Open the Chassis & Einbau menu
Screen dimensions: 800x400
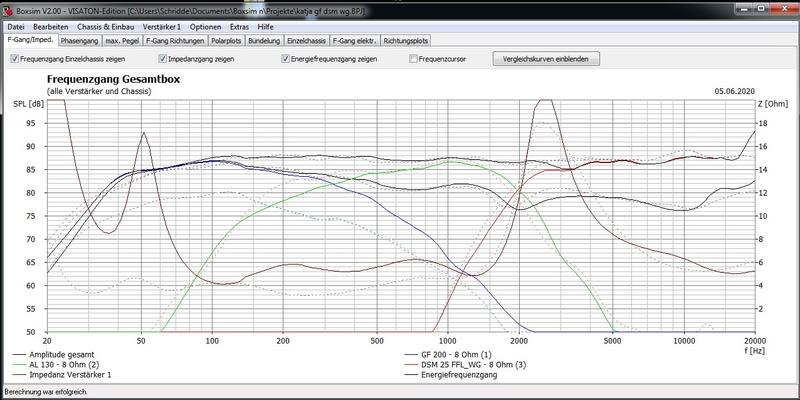(108, 26)
